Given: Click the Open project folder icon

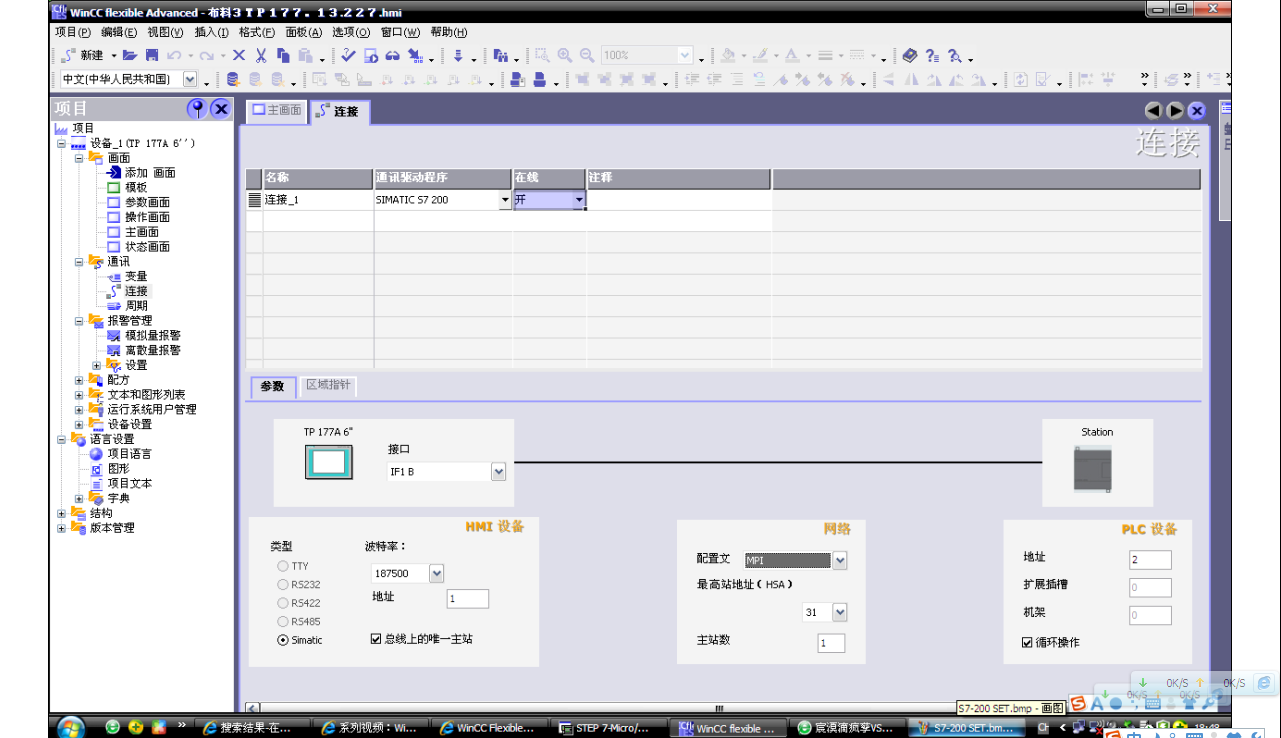Looking at the screenshot, I should pyautogui.click(x=130, y=56).
